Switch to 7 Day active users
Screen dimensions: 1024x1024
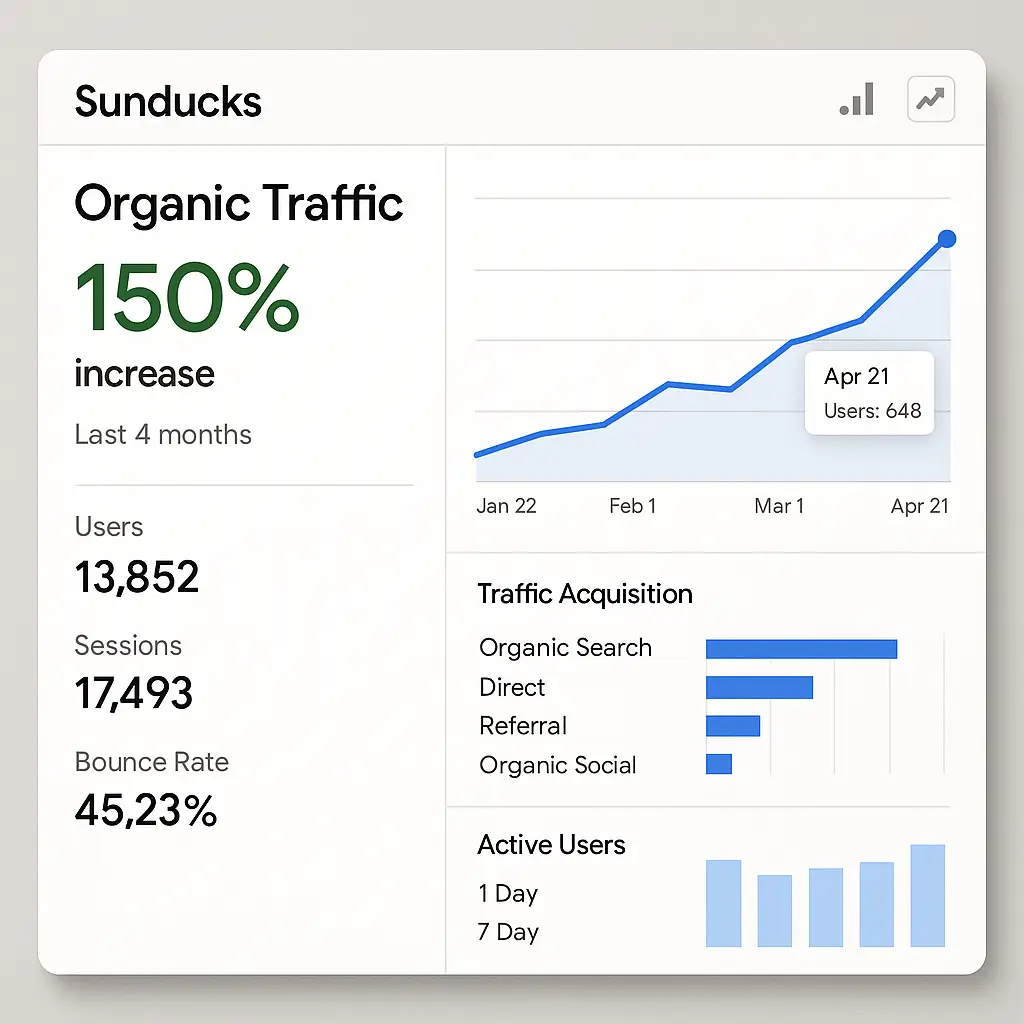[x=508, y=932]
